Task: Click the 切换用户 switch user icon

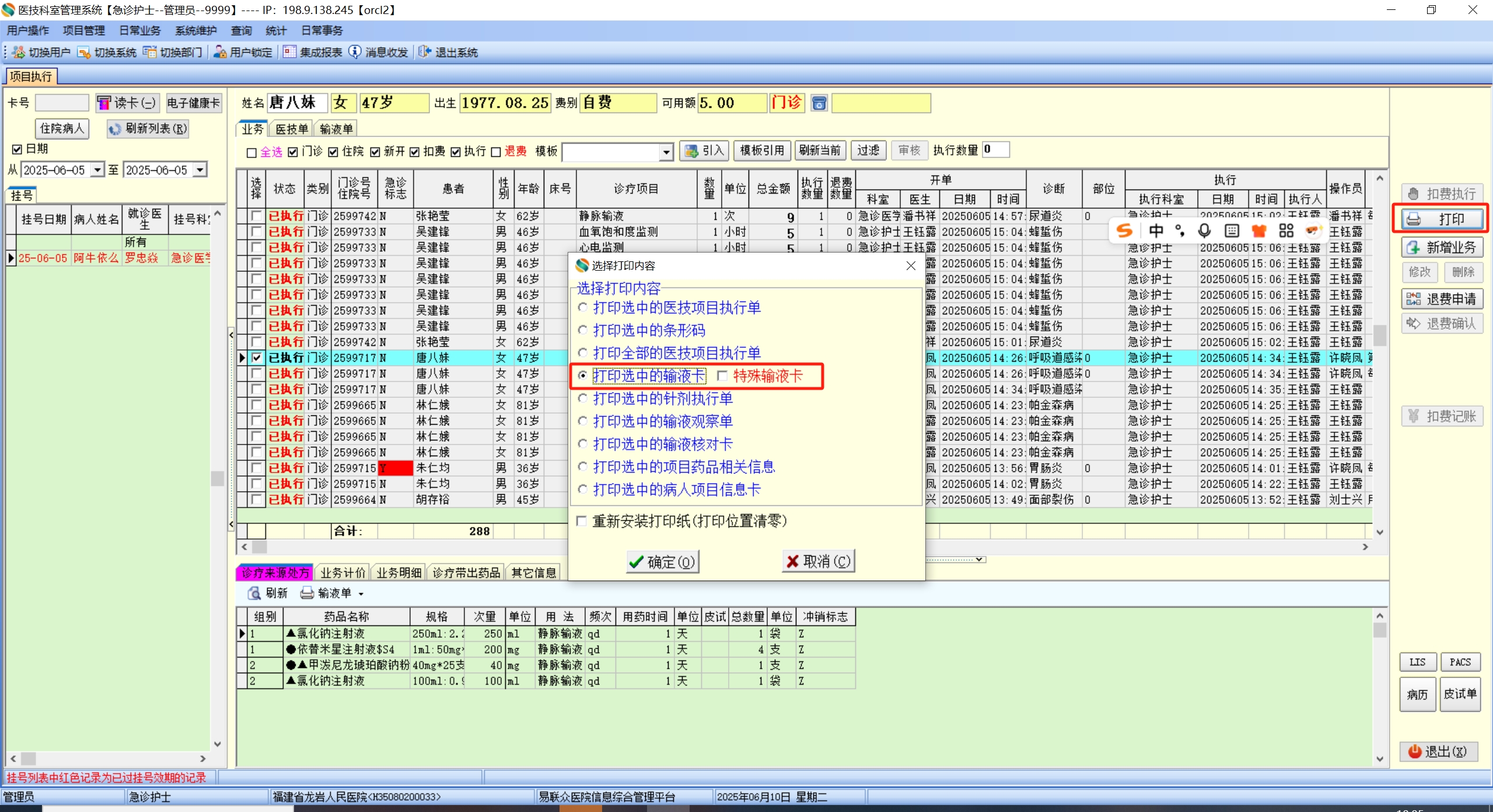Action: click(x=19, y=52)
